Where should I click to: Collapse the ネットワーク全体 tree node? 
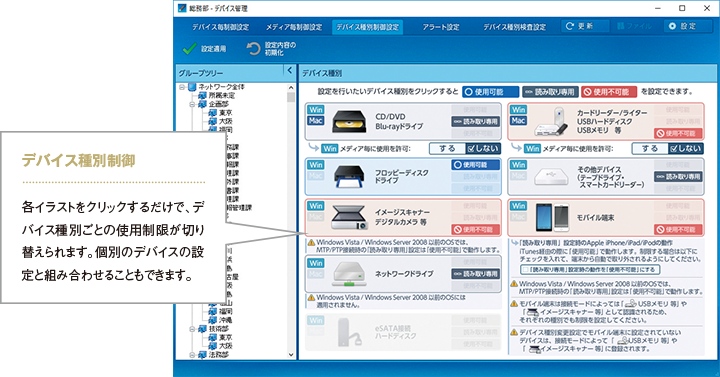click(182, 87)
